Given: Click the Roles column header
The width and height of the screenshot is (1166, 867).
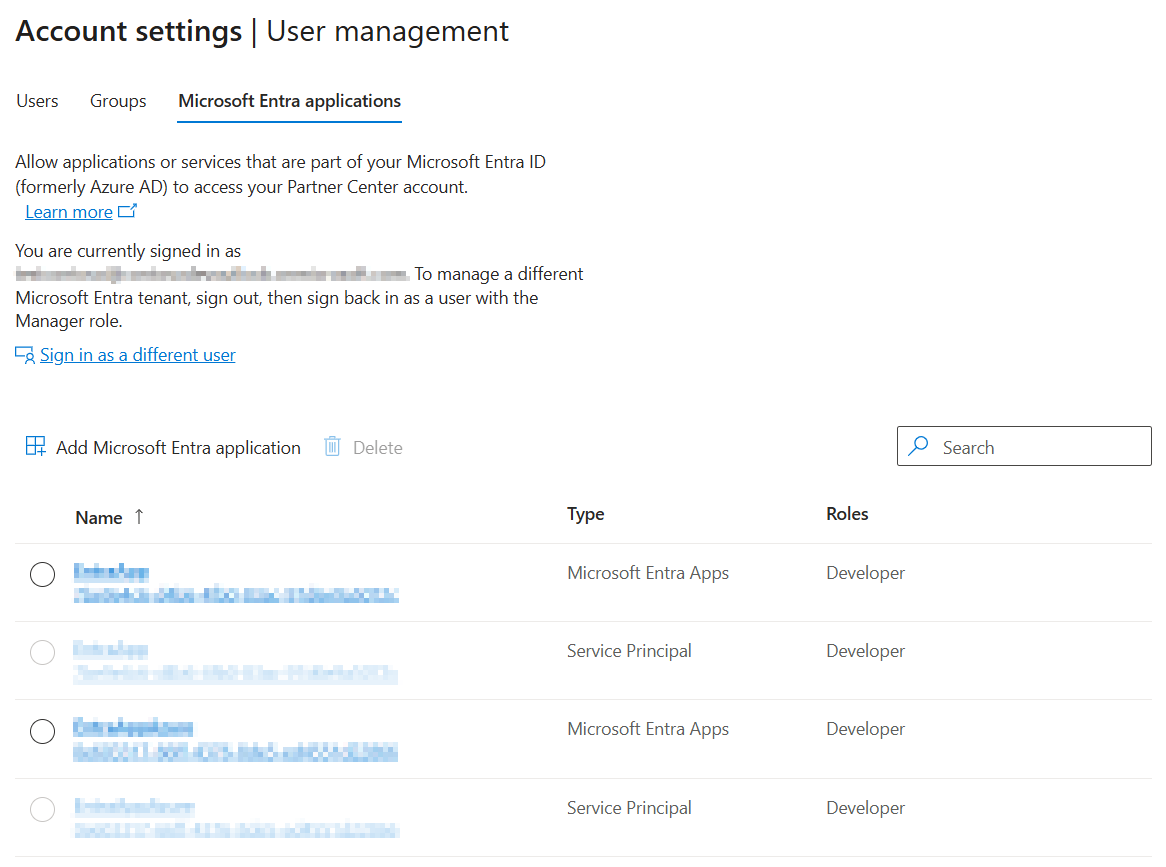Looking at the screenshot, I should [847, 514].
